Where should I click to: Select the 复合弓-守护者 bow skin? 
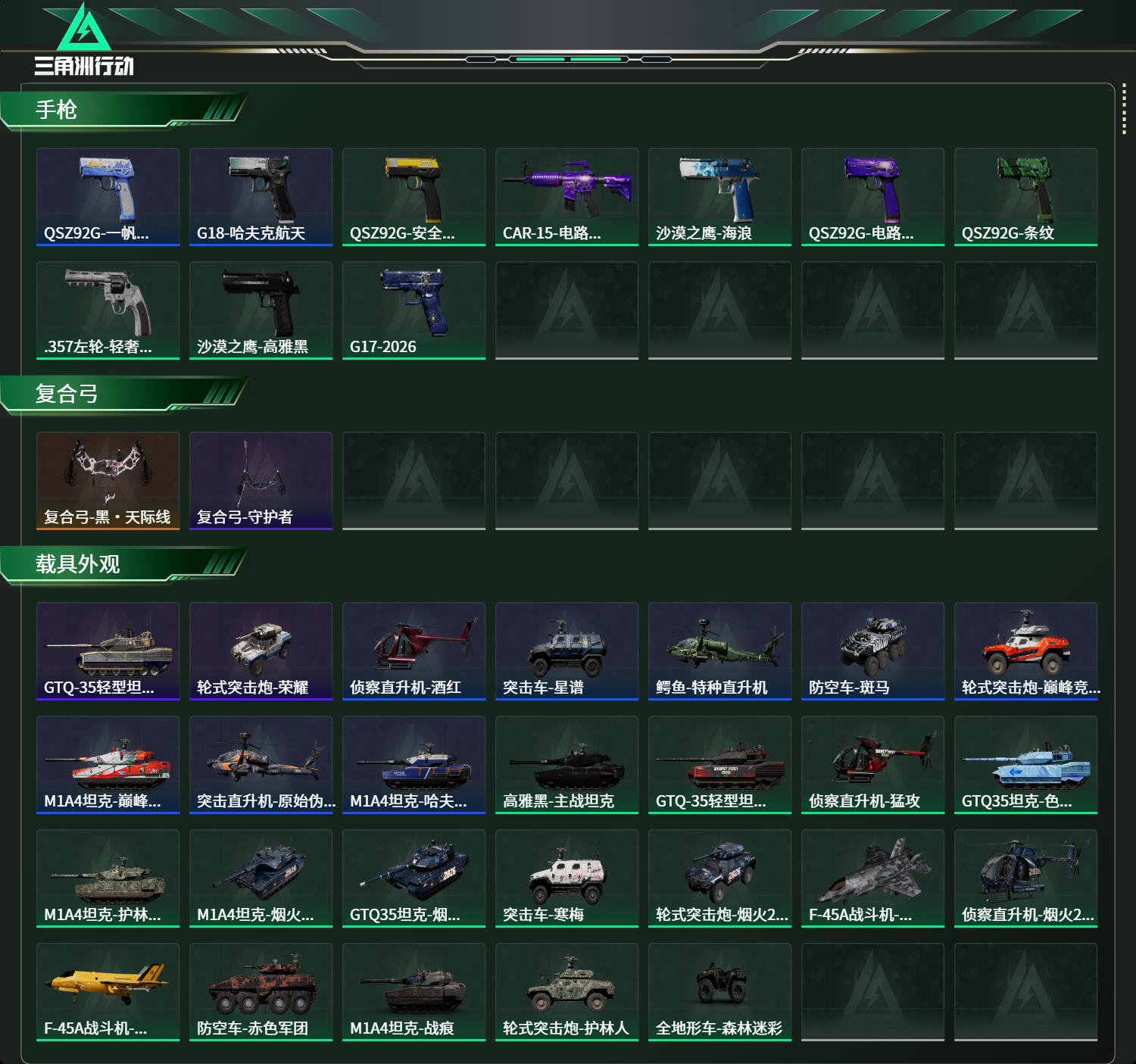(261, 481)
